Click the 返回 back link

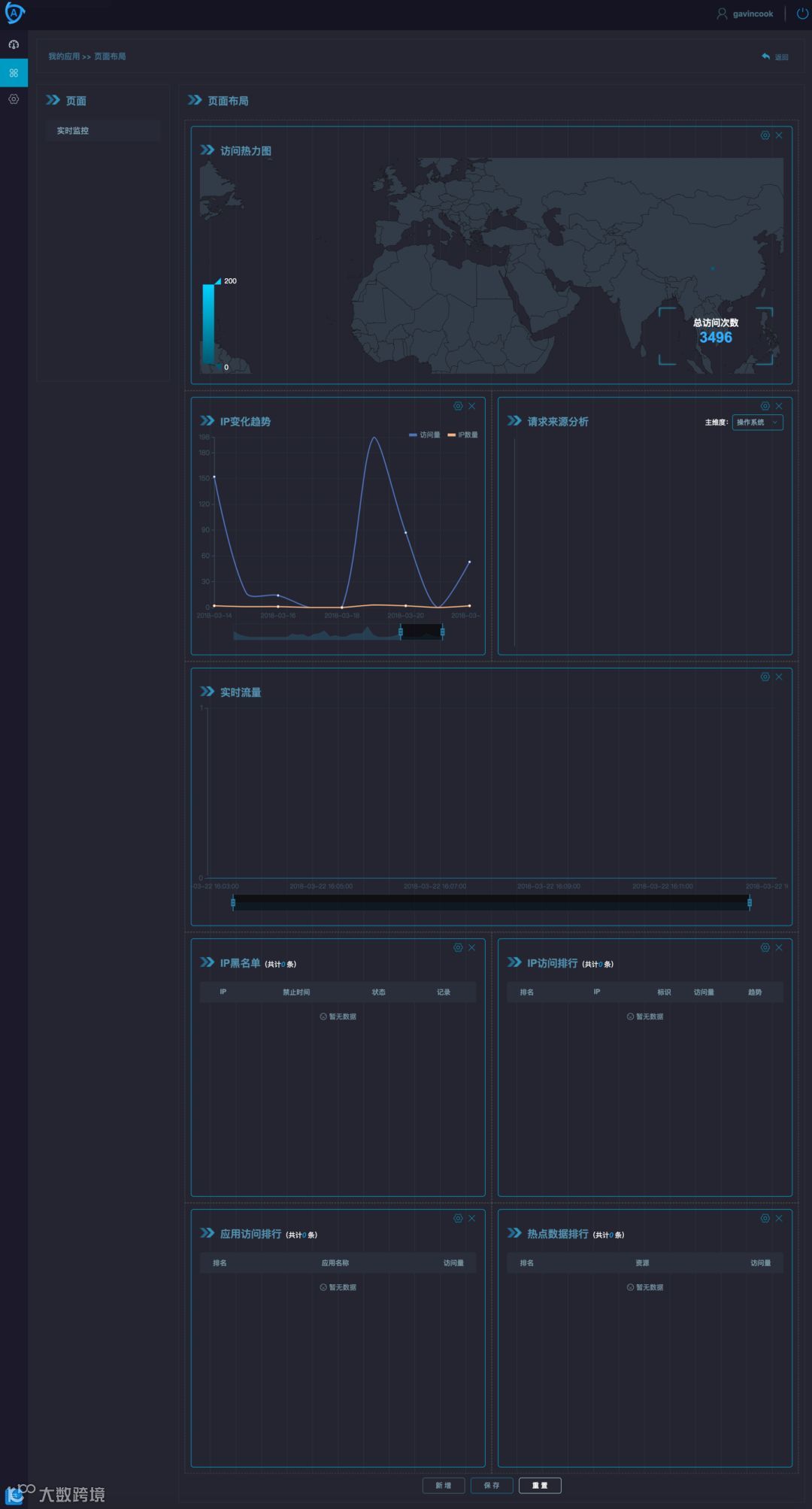tap(775, 57)
